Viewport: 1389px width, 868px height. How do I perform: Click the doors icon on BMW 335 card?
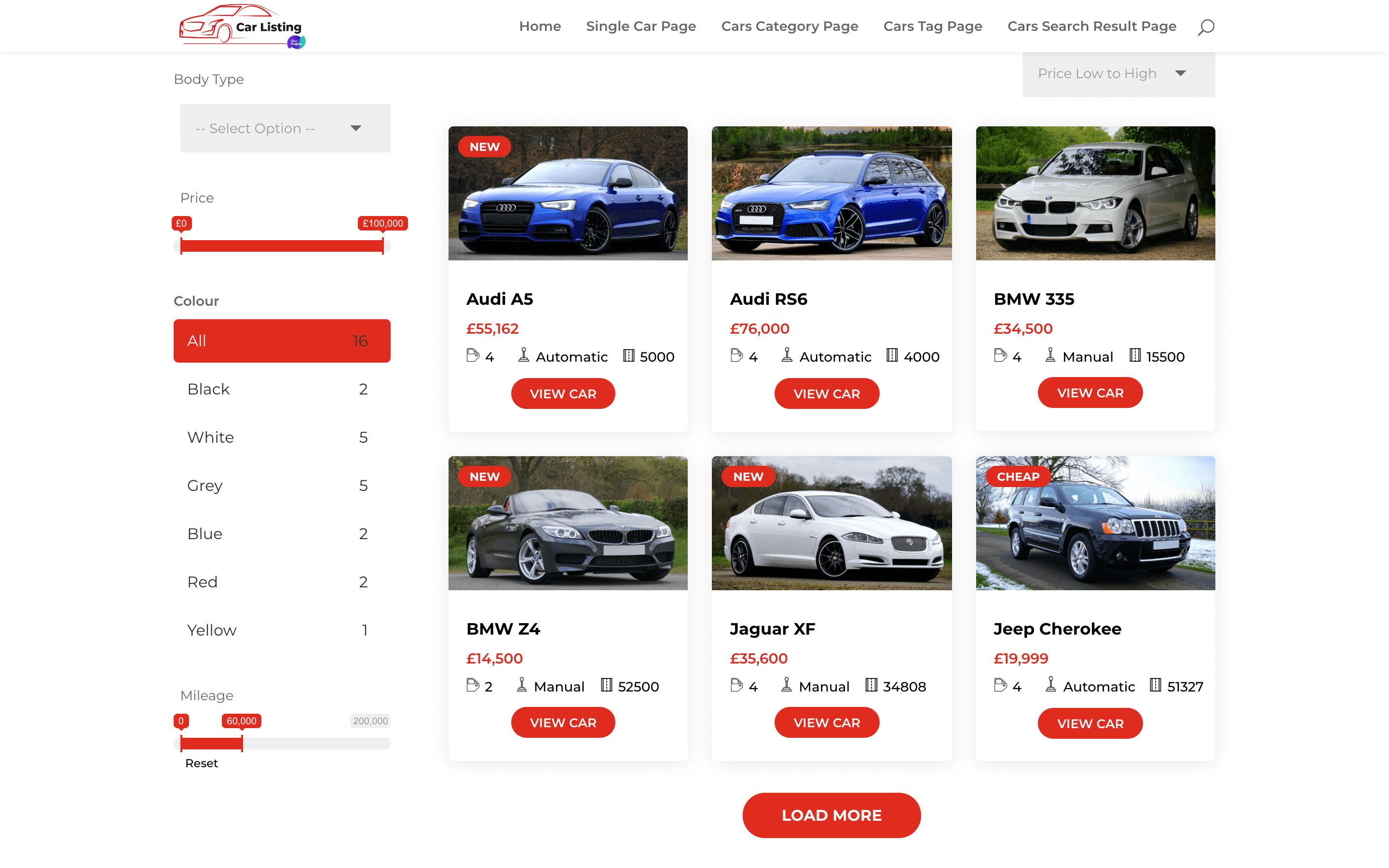tap(1000, 355)
